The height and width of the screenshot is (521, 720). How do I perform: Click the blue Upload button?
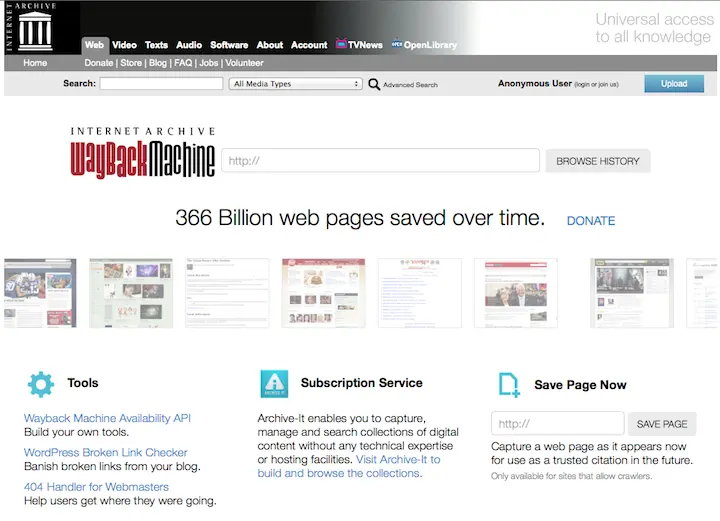[674, 84]
